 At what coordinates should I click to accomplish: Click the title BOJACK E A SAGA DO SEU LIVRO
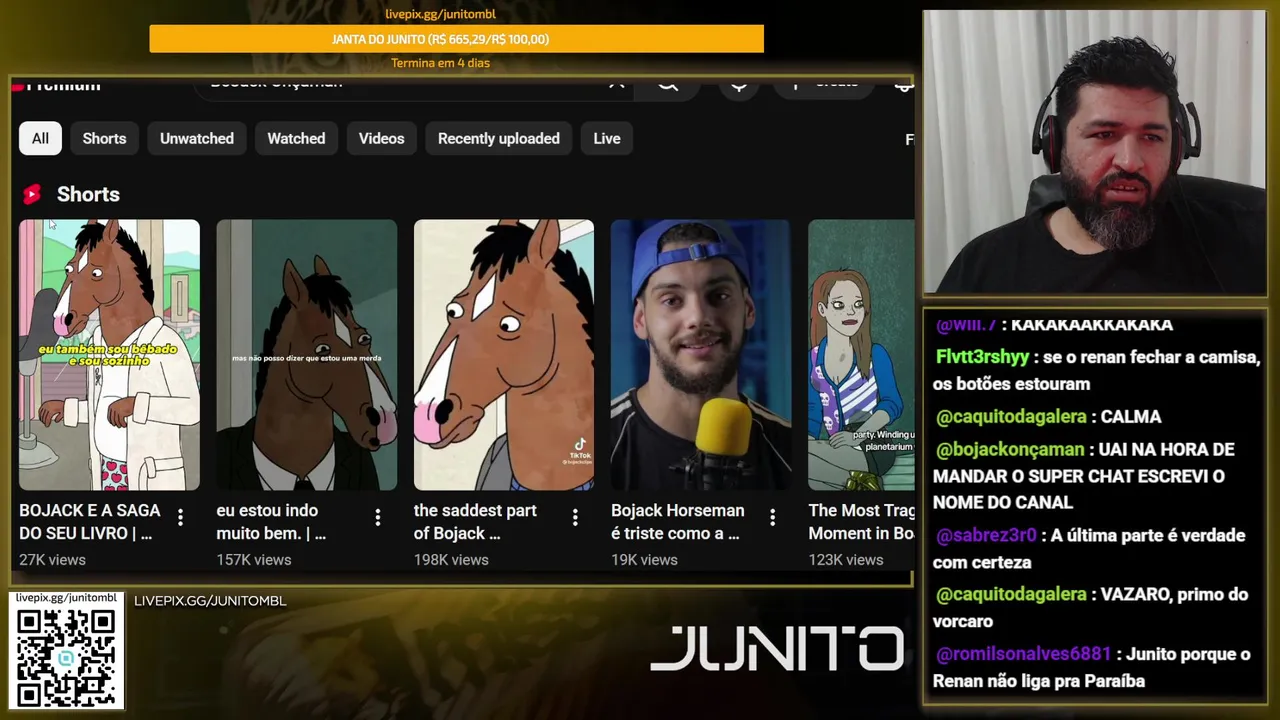(x=90, y=522)
